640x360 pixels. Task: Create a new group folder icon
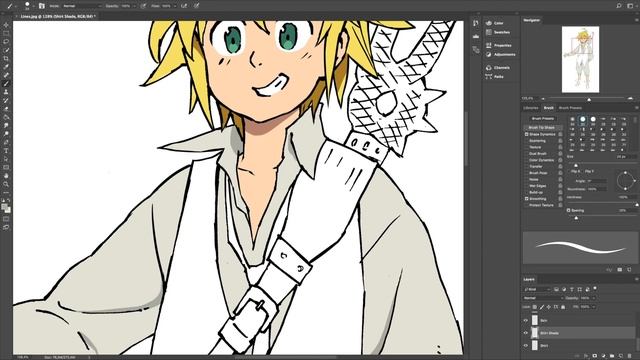(612, 356)
